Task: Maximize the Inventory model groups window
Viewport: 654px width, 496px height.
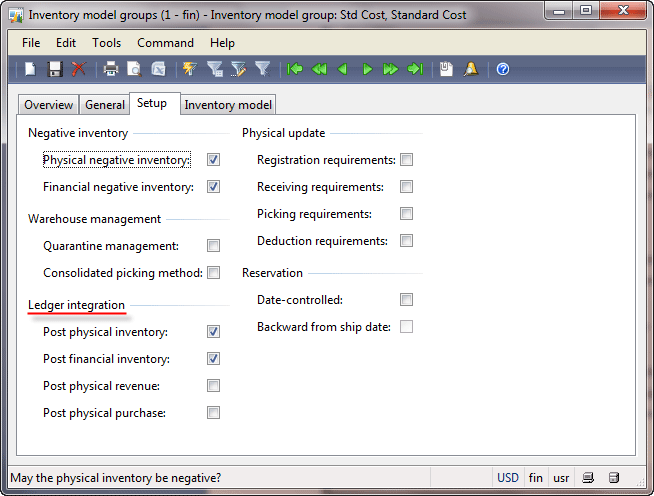Action: click(x=586, y=11)
